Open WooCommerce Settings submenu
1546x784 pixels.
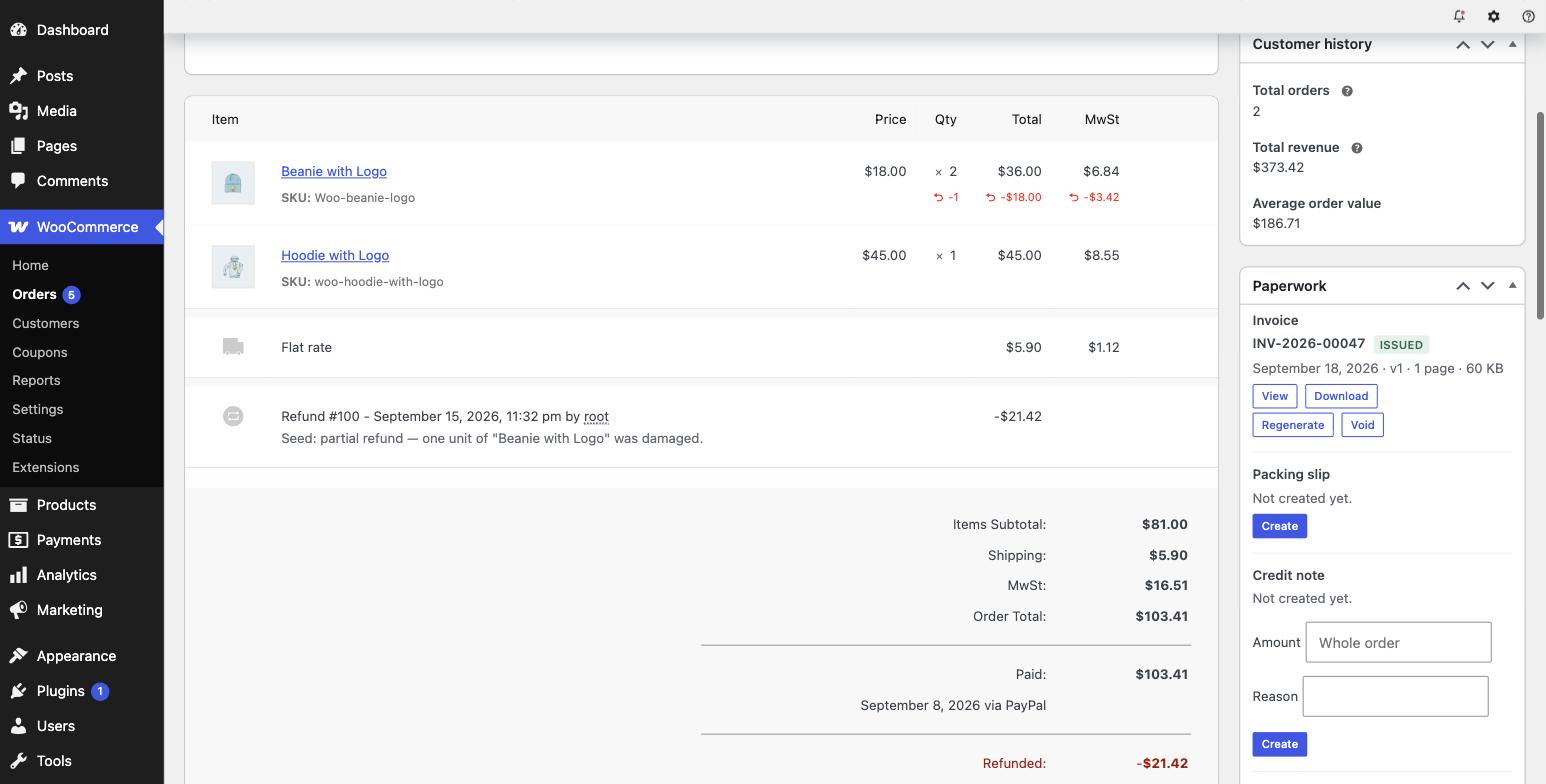pyautogui.click(x=38, y=409)
